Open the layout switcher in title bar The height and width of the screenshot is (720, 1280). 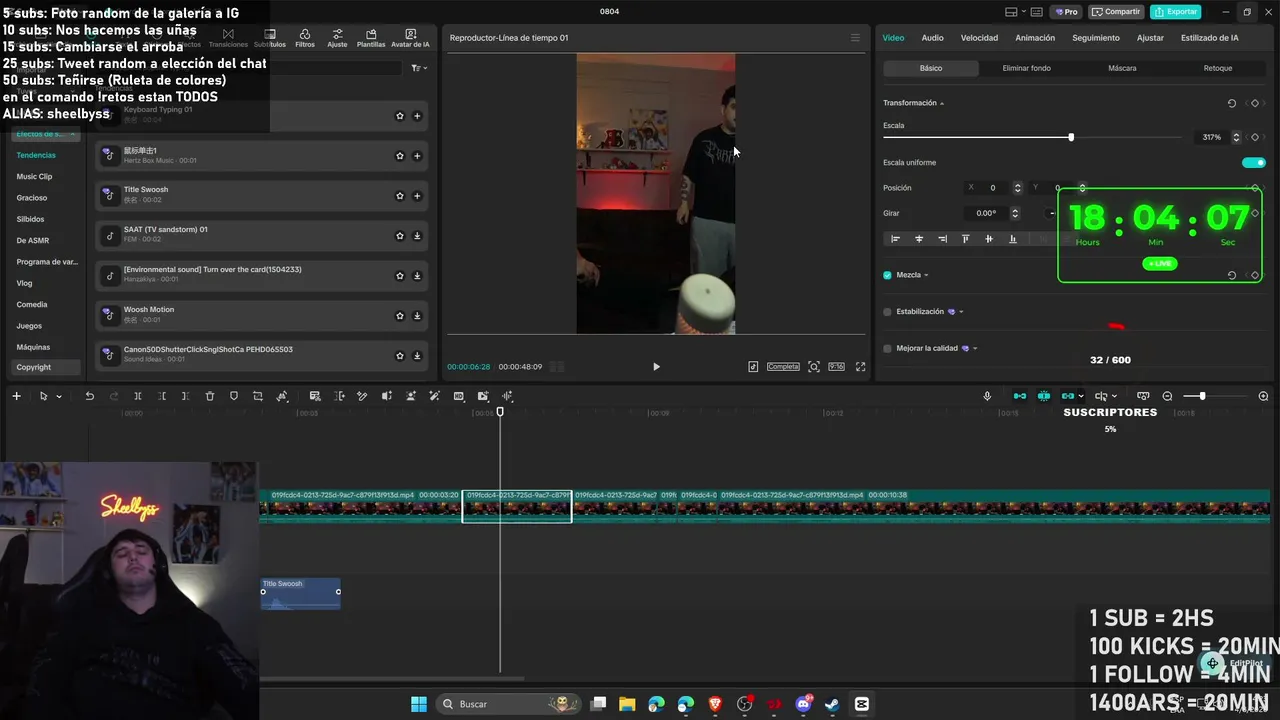[1014, 12]
